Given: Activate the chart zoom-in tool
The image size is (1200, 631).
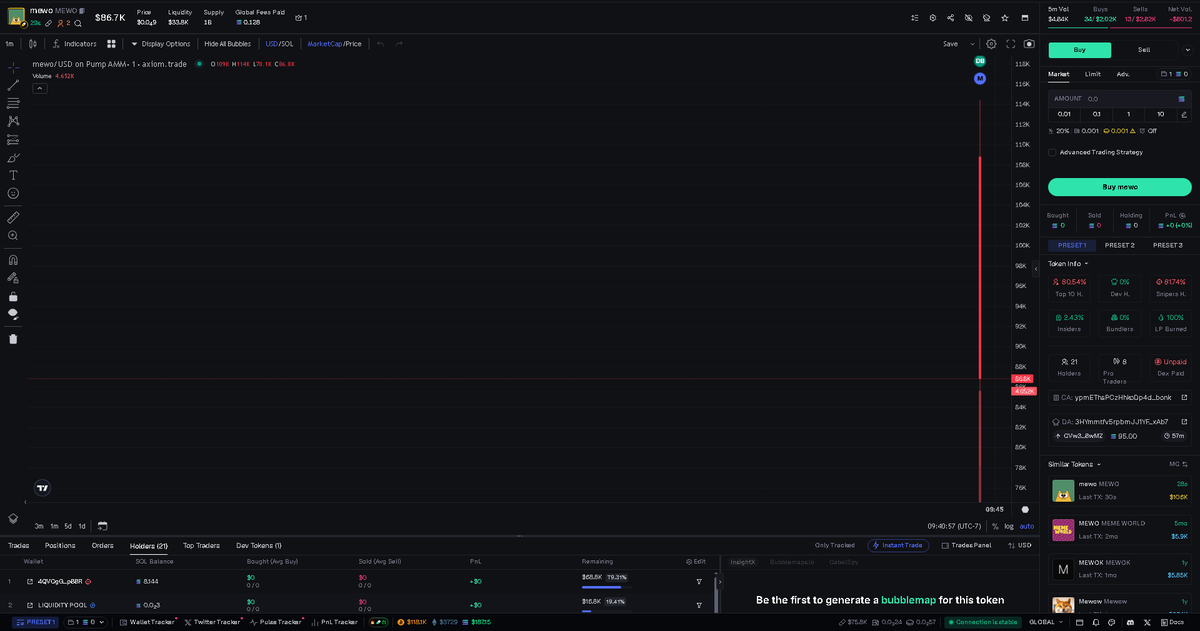Looking at the screenshot, I should click(x=13, y=235).
